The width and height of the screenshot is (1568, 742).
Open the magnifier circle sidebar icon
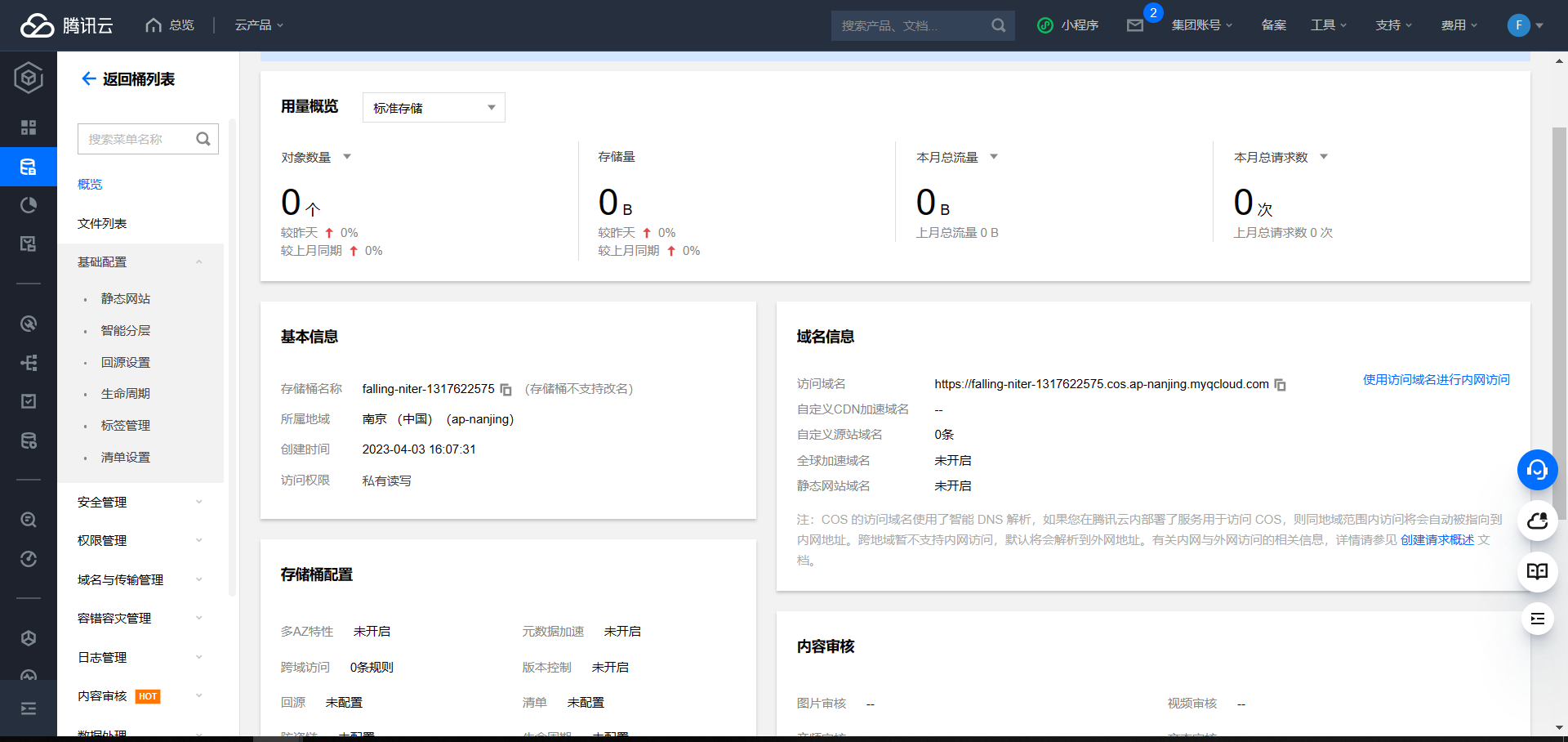point(29,520)
